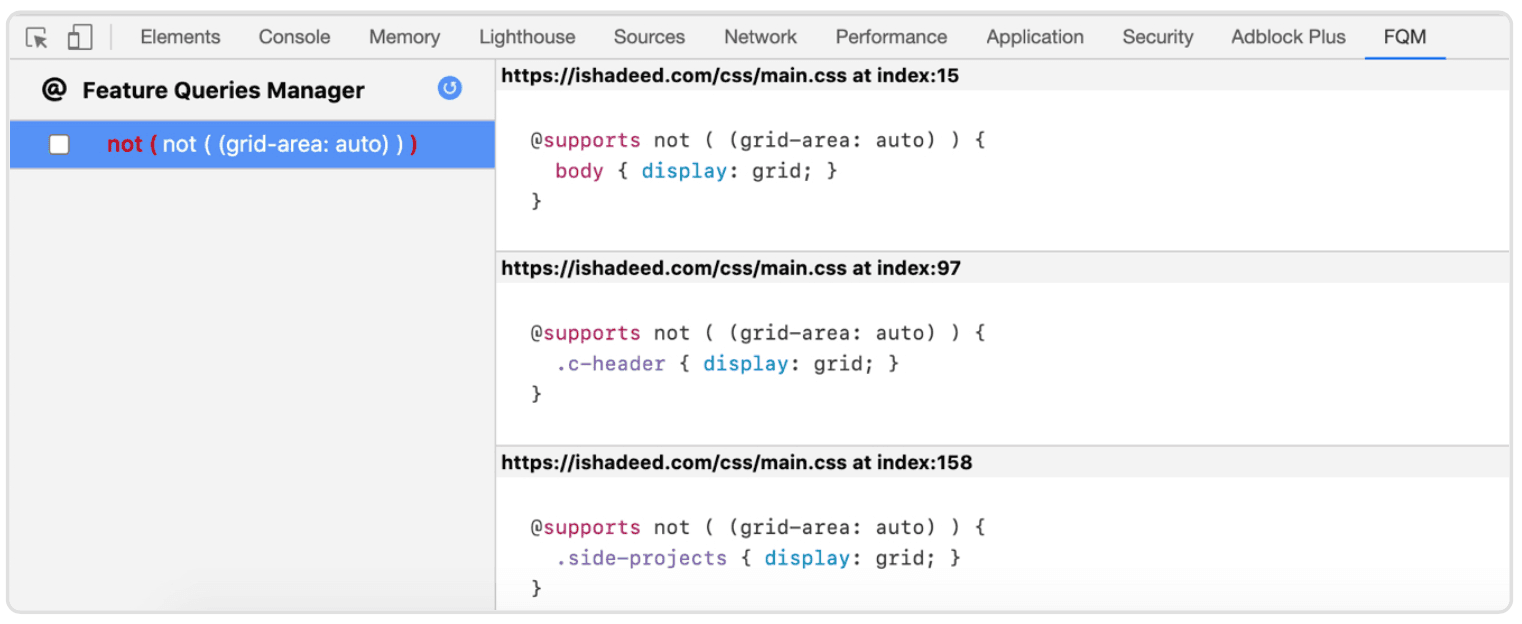Click the blue refresh icon
1522x624 pixels.
click(450, 89)
